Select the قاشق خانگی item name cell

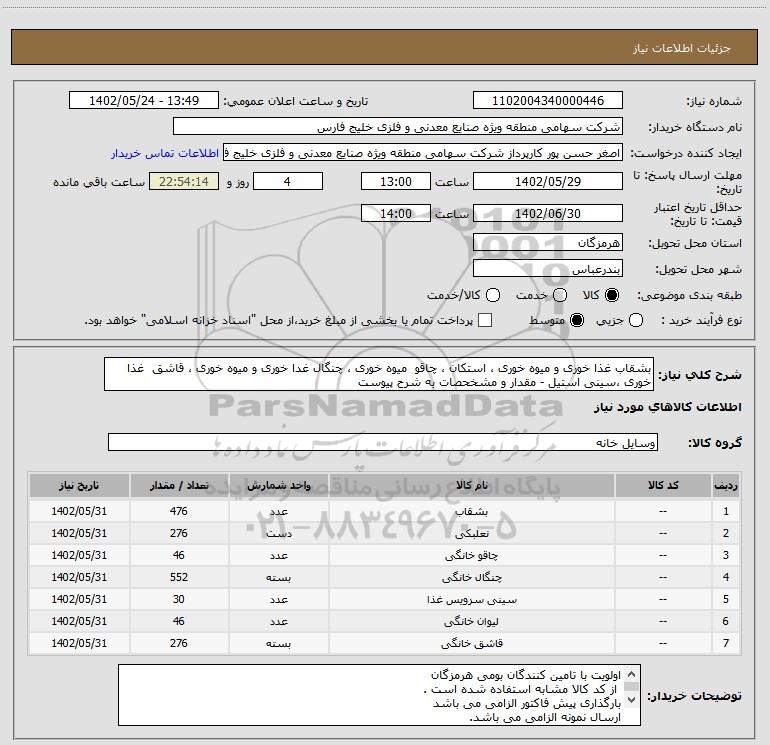point(471,643)
